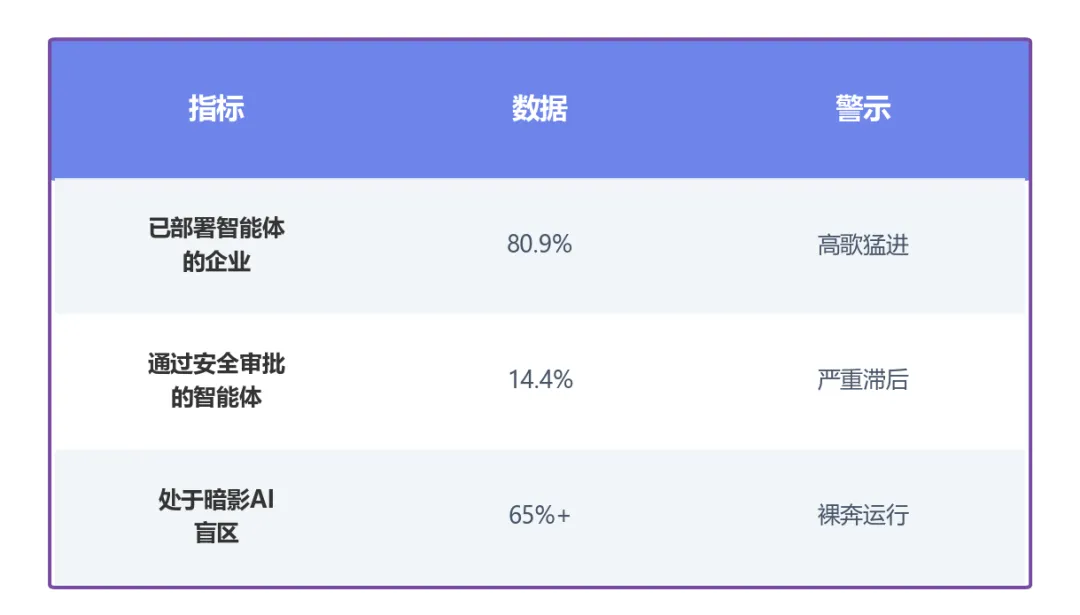Click the 65%+ data value
This screenshot has height=615, width=1080.
tap(540, 516)
